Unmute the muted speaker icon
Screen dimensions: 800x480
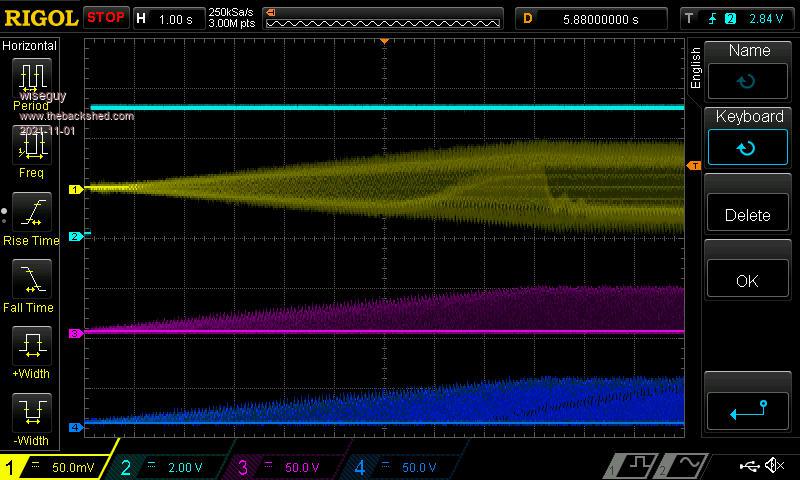pos(774,466)
